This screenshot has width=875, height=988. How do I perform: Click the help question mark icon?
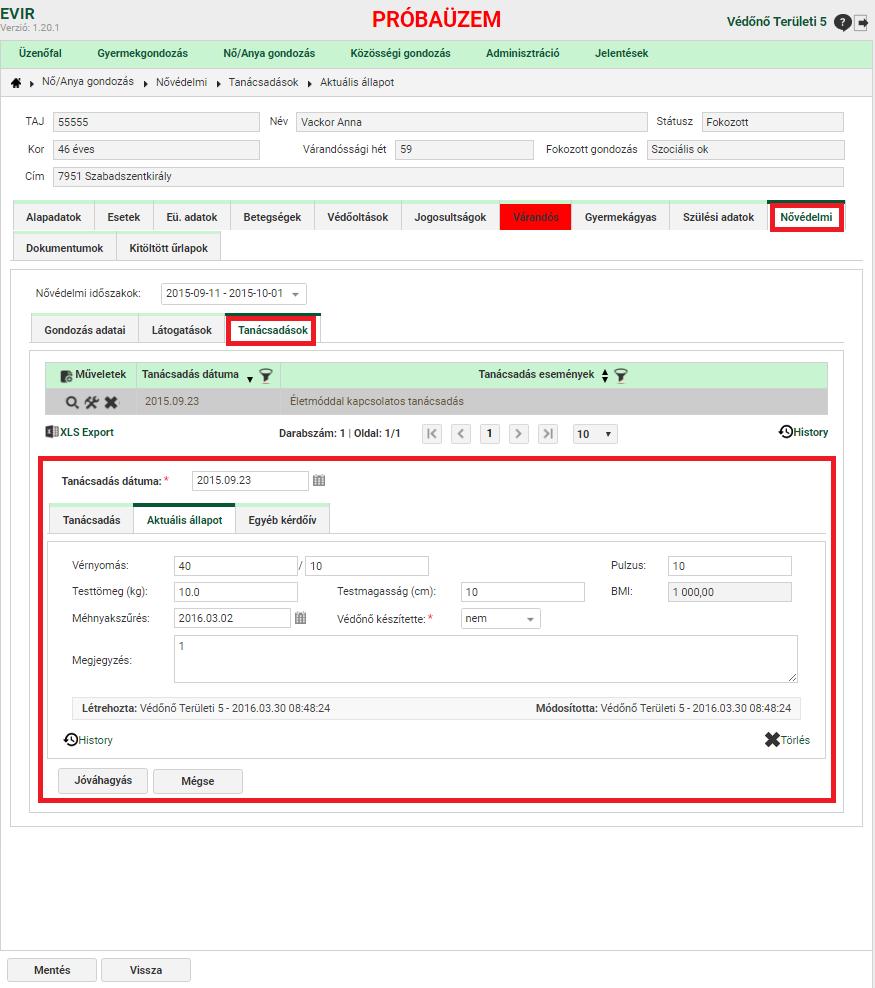click(842, 23)
